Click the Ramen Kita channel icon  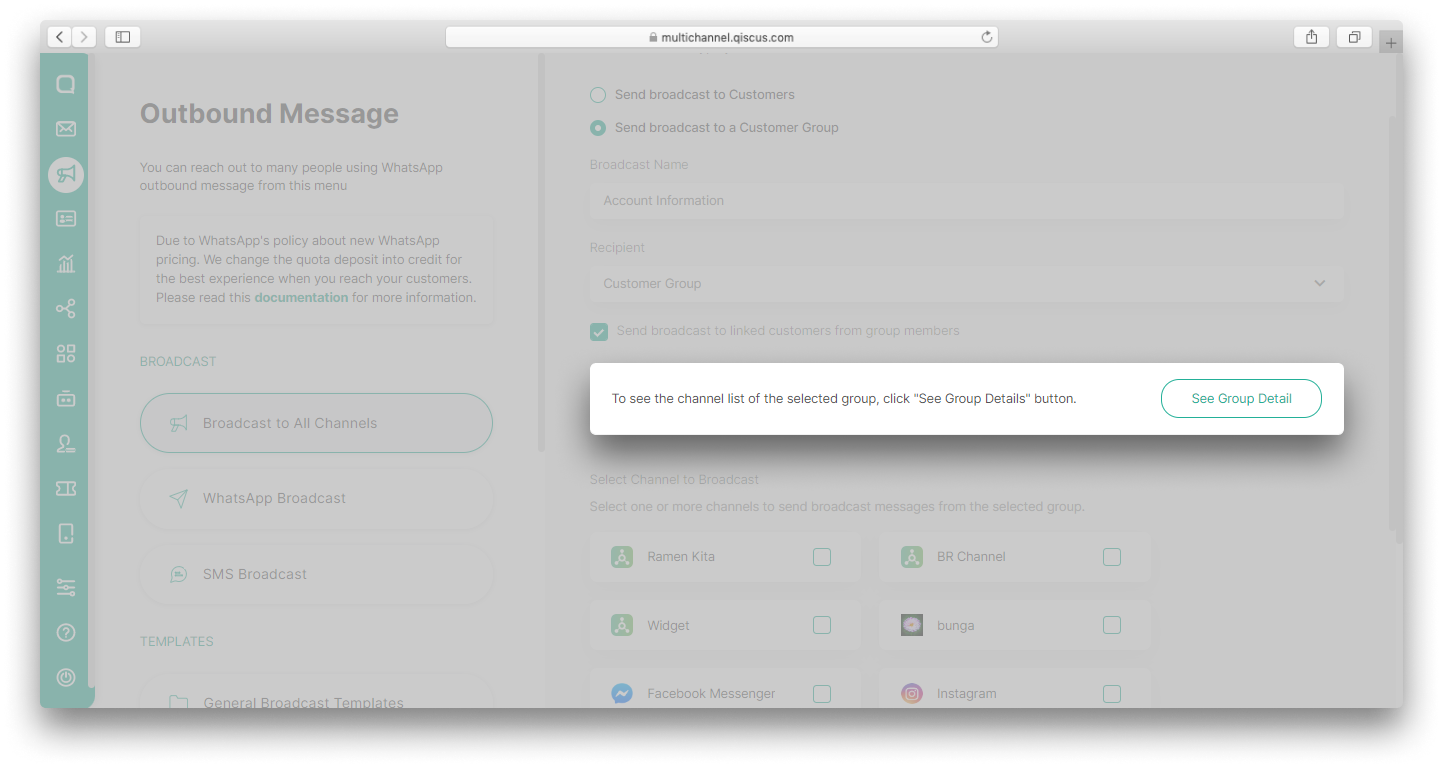pyautogui.click(x=622, y=557)
